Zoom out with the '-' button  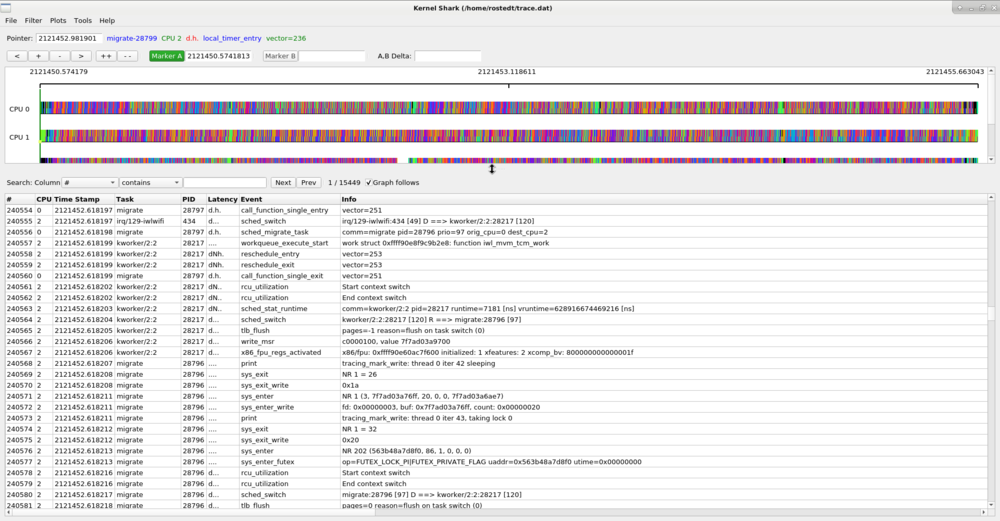pos(59,56)
